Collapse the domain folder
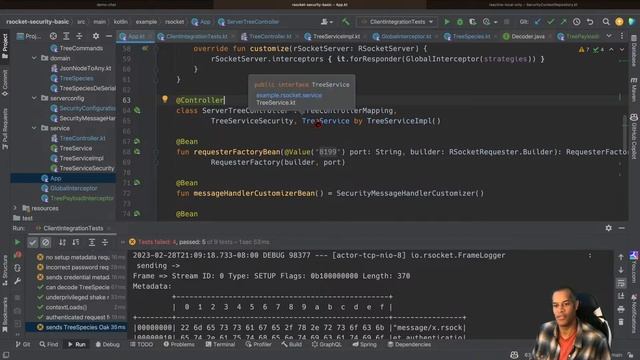Screen dimensions: 640x360 click(x=34, y=58)
